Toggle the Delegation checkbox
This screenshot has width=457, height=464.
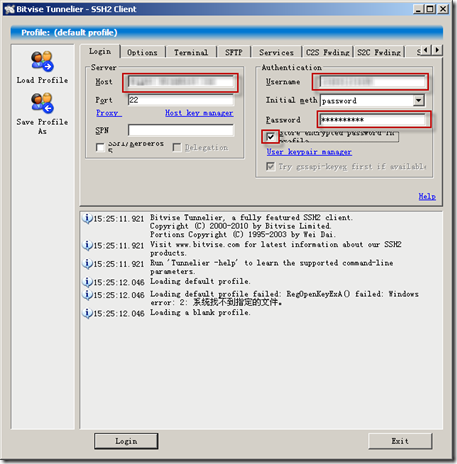(177, 147)
